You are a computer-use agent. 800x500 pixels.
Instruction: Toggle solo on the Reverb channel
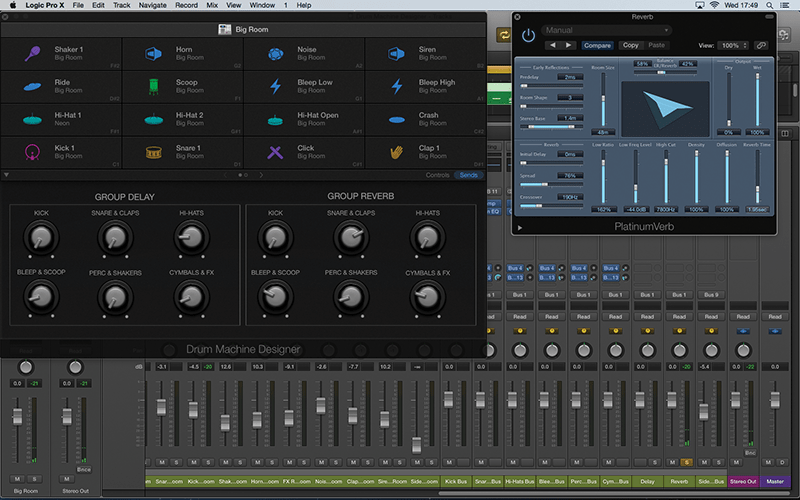(x=686, y=462)
